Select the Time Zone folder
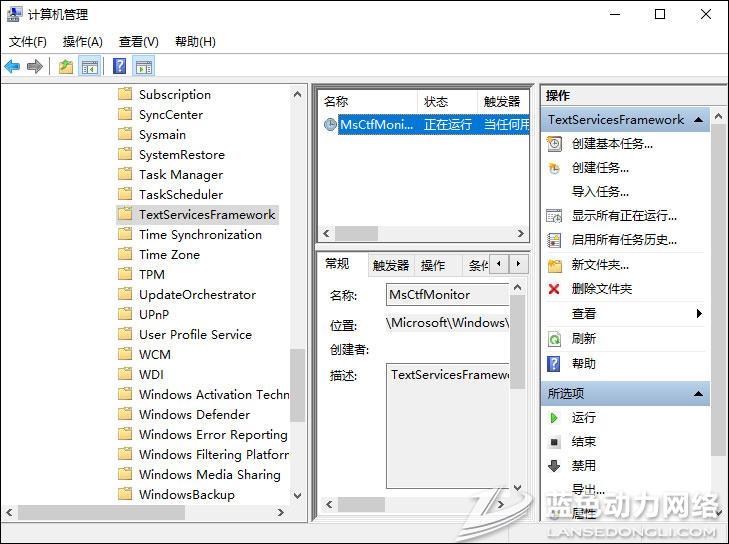 coord(169,255)
